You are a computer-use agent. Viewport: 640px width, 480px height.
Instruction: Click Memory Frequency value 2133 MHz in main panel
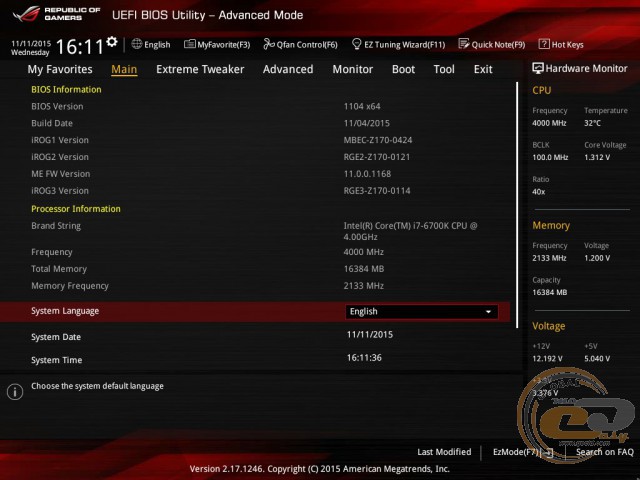[x=363, y=286]
